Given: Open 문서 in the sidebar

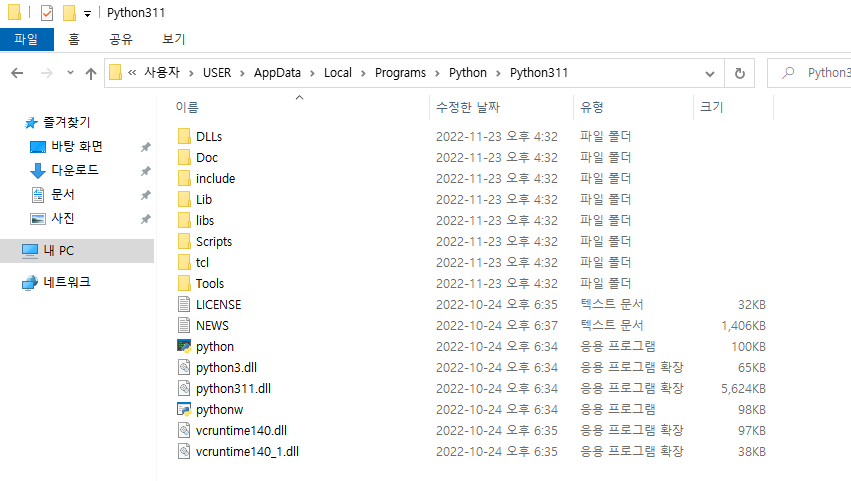Looking at the screenshot, I should tap(62, 194).
